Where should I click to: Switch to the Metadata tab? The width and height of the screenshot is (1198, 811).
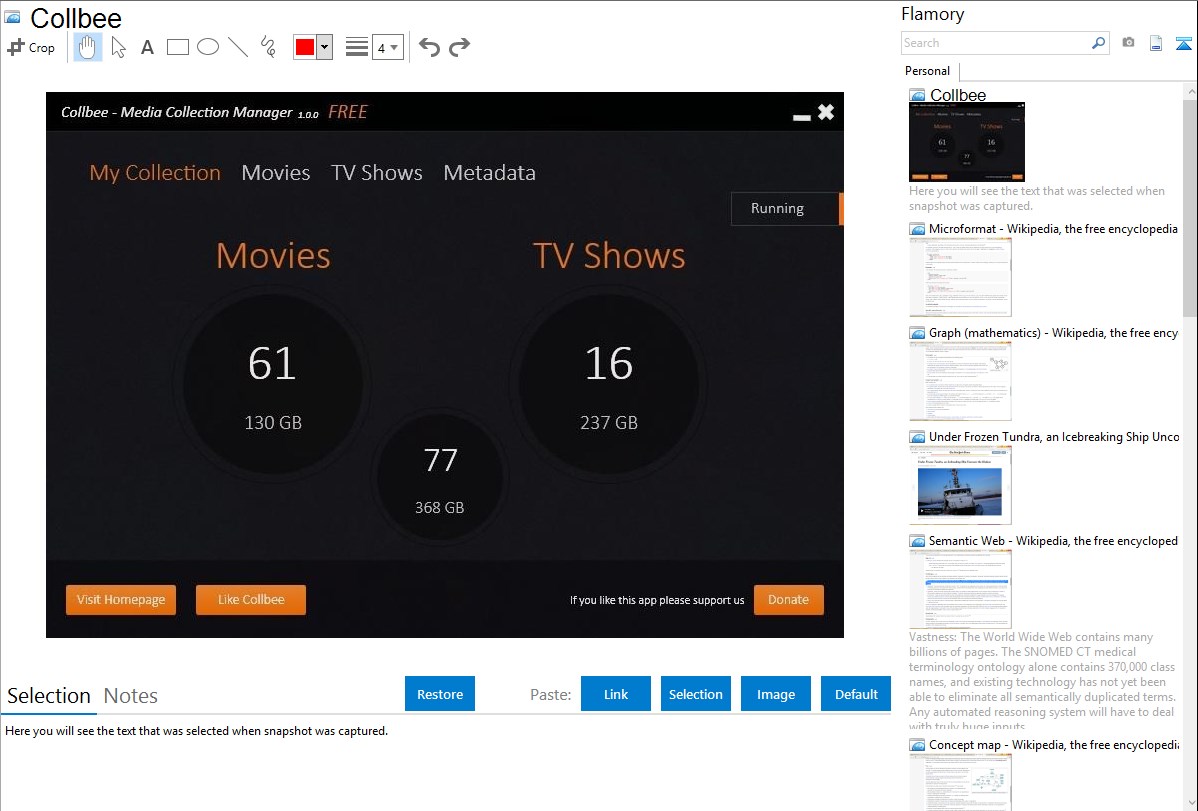(490, 173)
